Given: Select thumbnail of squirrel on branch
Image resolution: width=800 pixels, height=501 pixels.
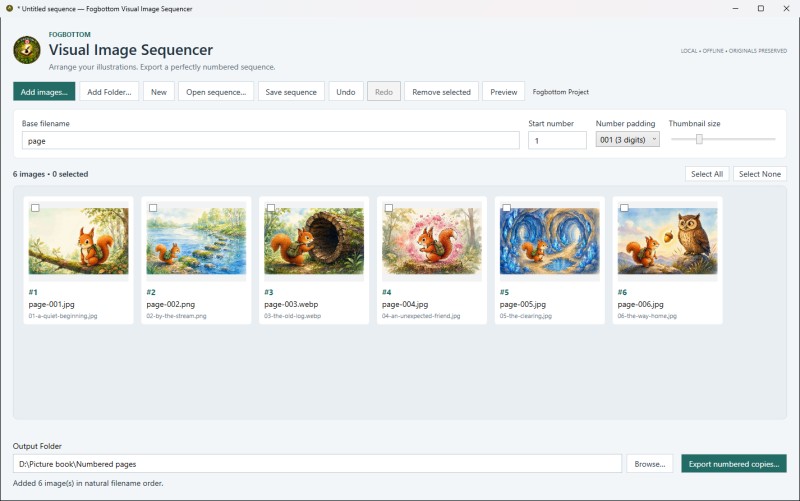Looking at the screenshot, I should [79, 241].
